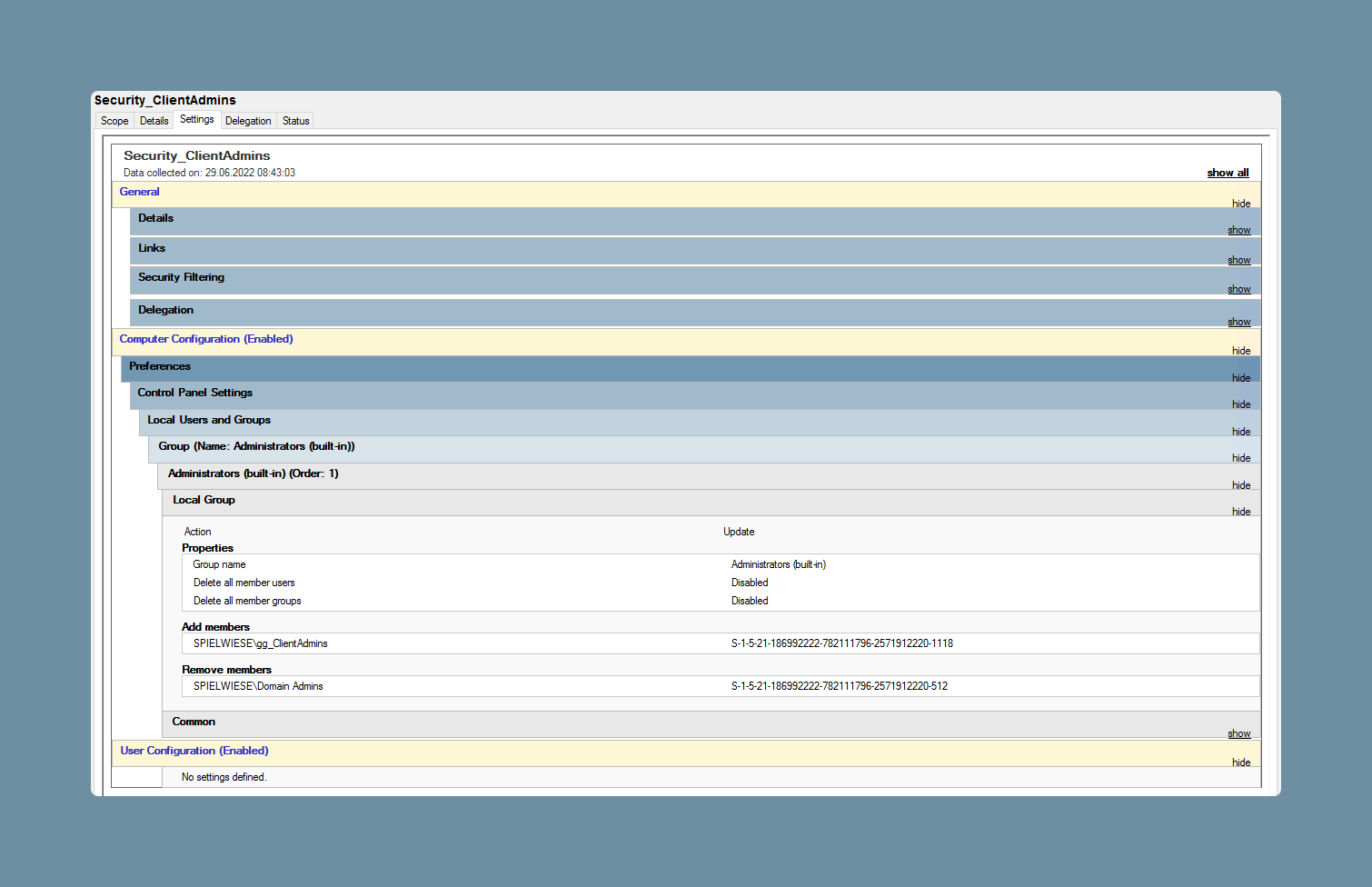
Task: Click the SID ending in 1118
Action: (x=842, y=643)
